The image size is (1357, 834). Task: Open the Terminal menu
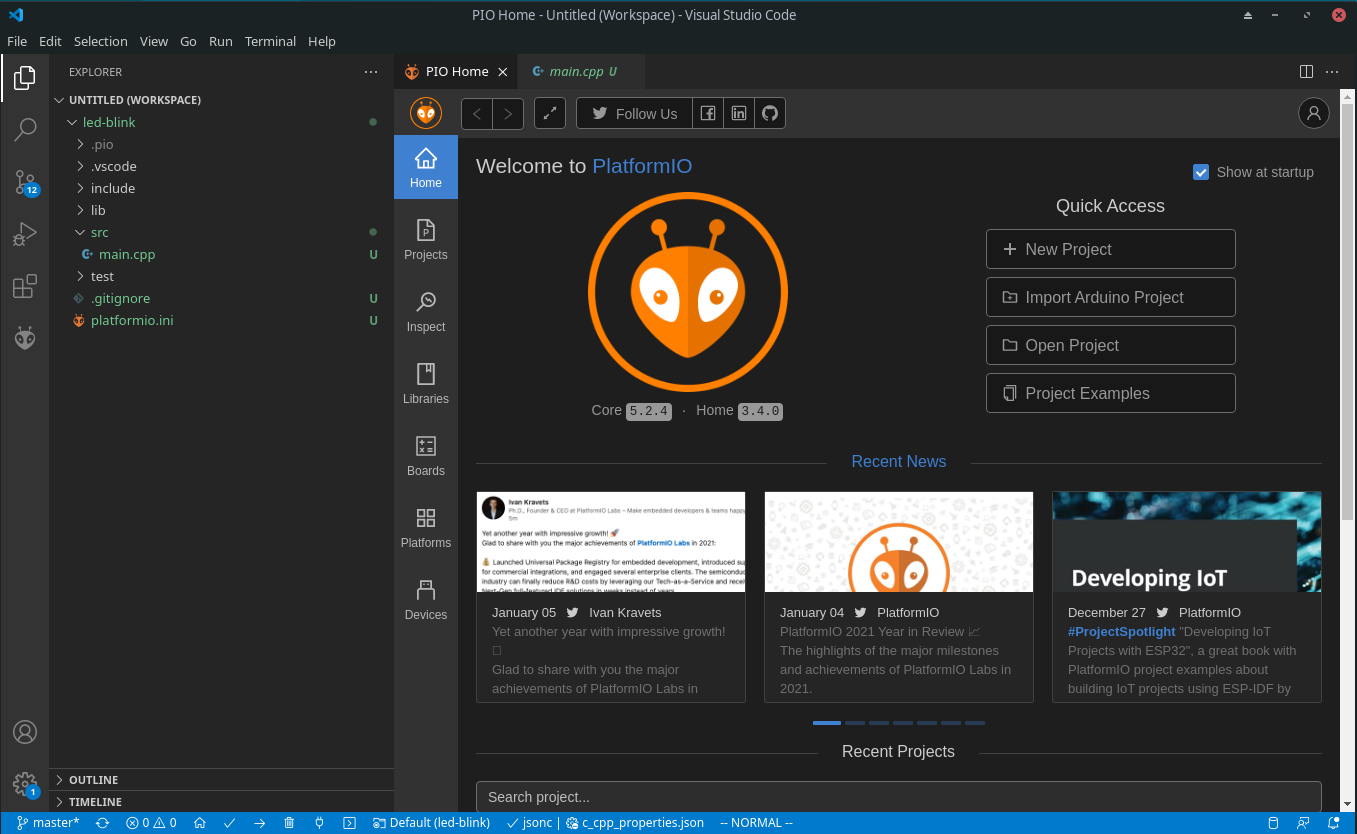[x=271, y=41]
